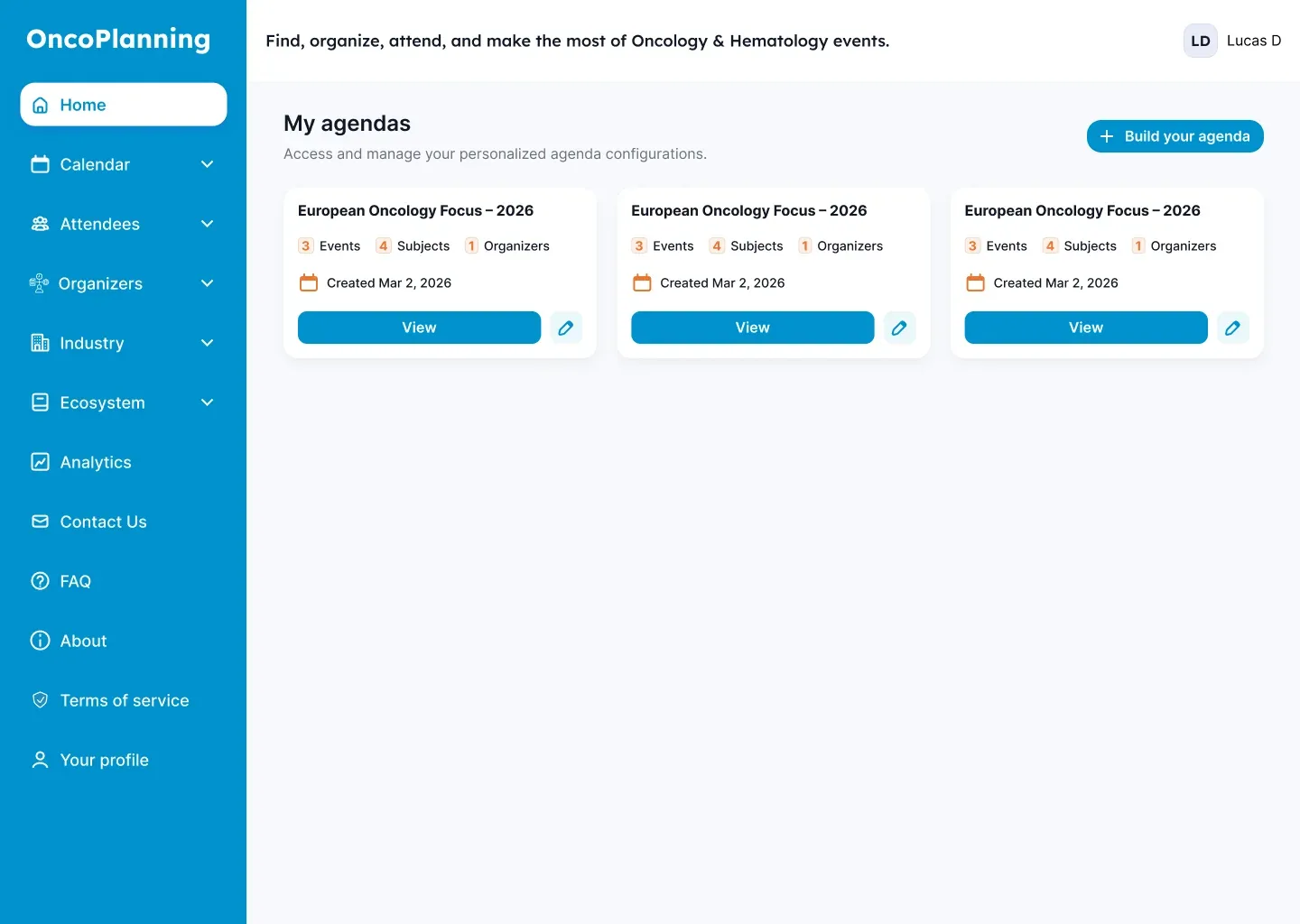Open the FAQ page label
Viewport: 1300px width, 924px height.
(76, 581)
